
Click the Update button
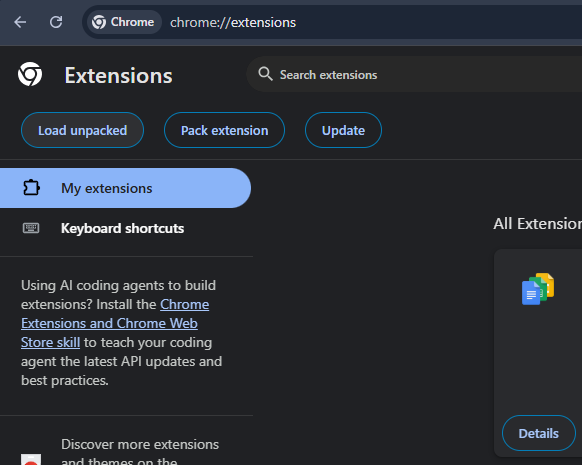point(343,130)
